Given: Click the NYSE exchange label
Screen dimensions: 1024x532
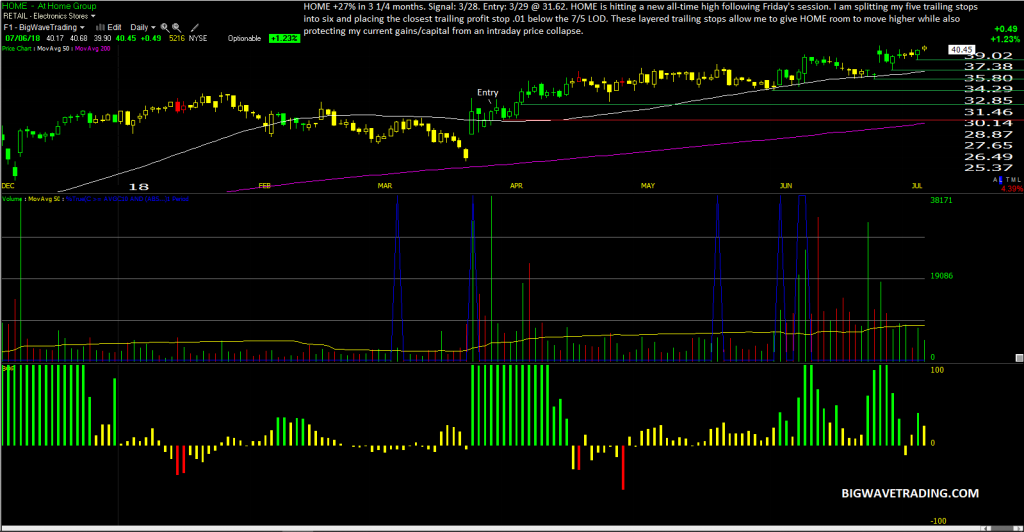Looking at the screenshot, I should (198, 38).
